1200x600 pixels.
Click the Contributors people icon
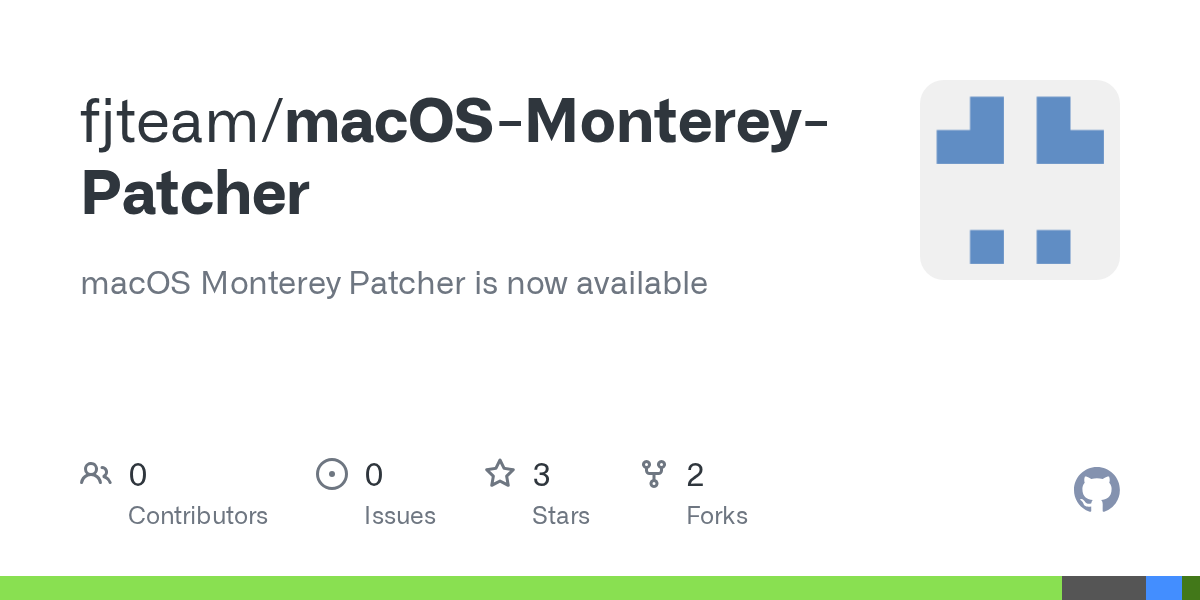click(96, 474)
